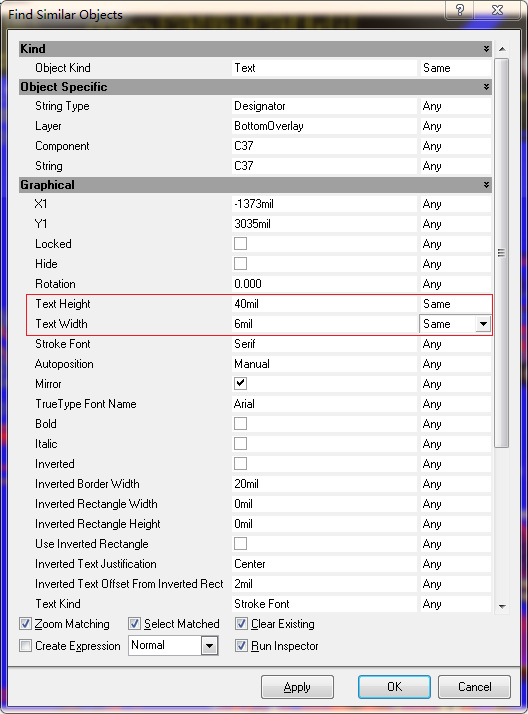
Task: Collapse the Kind section chevron
Action: tap(486, 49)
